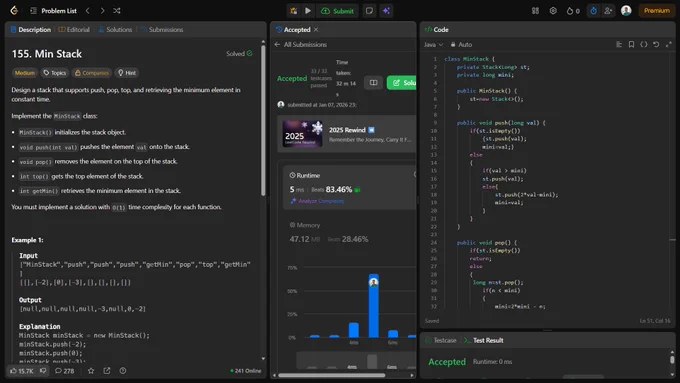Like the problem with thumbs up 15.7K
This screenshot has height=383, width=680.
(22, 371)
